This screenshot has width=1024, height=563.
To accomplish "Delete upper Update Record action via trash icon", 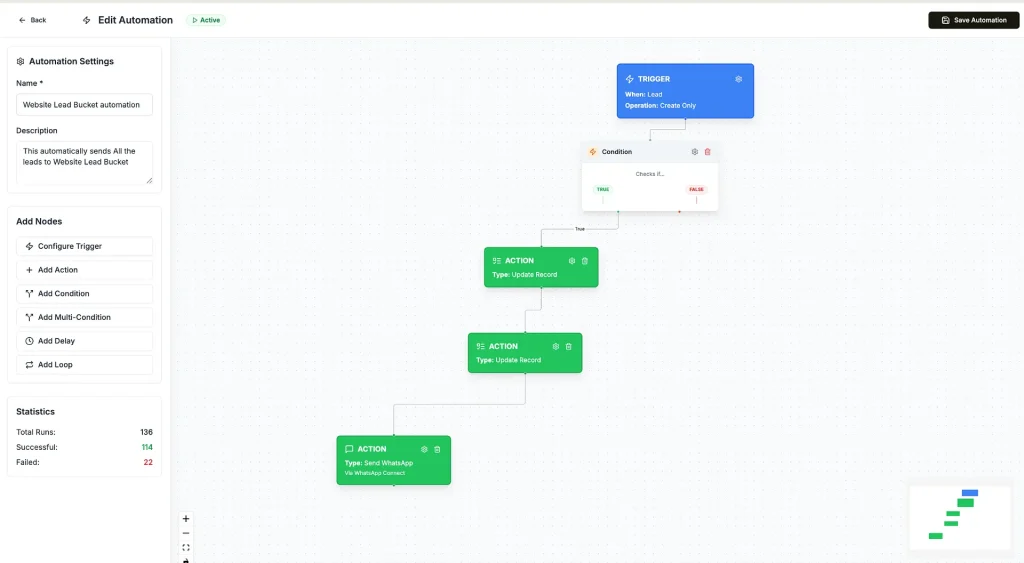I will click(x=585, y=261).
